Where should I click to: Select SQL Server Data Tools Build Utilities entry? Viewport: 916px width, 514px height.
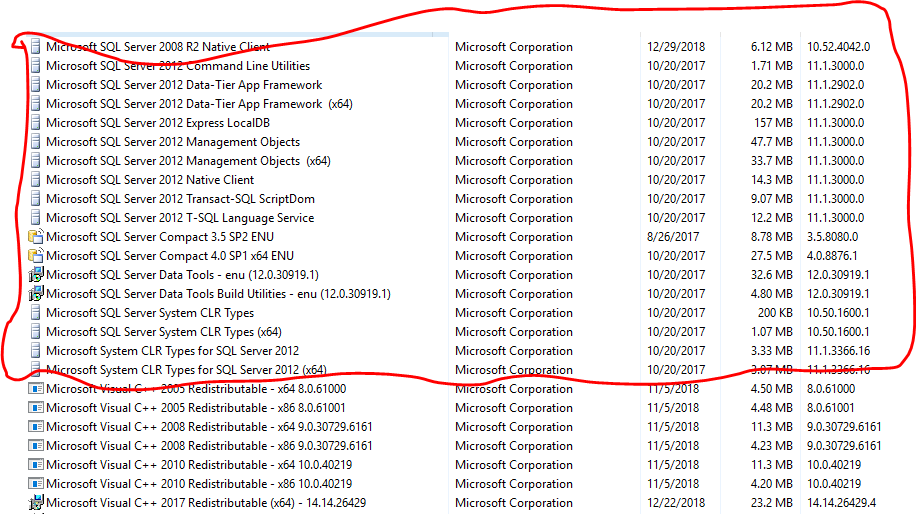[x=218, y=294]
